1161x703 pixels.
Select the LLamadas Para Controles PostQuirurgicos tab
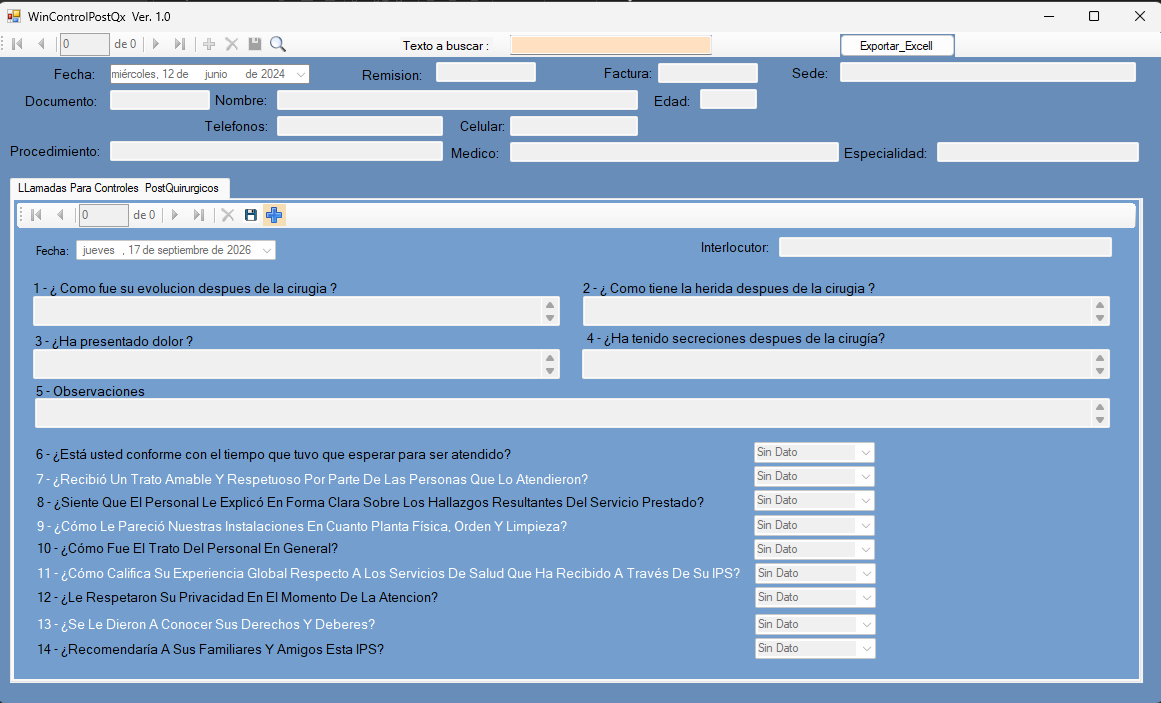point(119,188)
